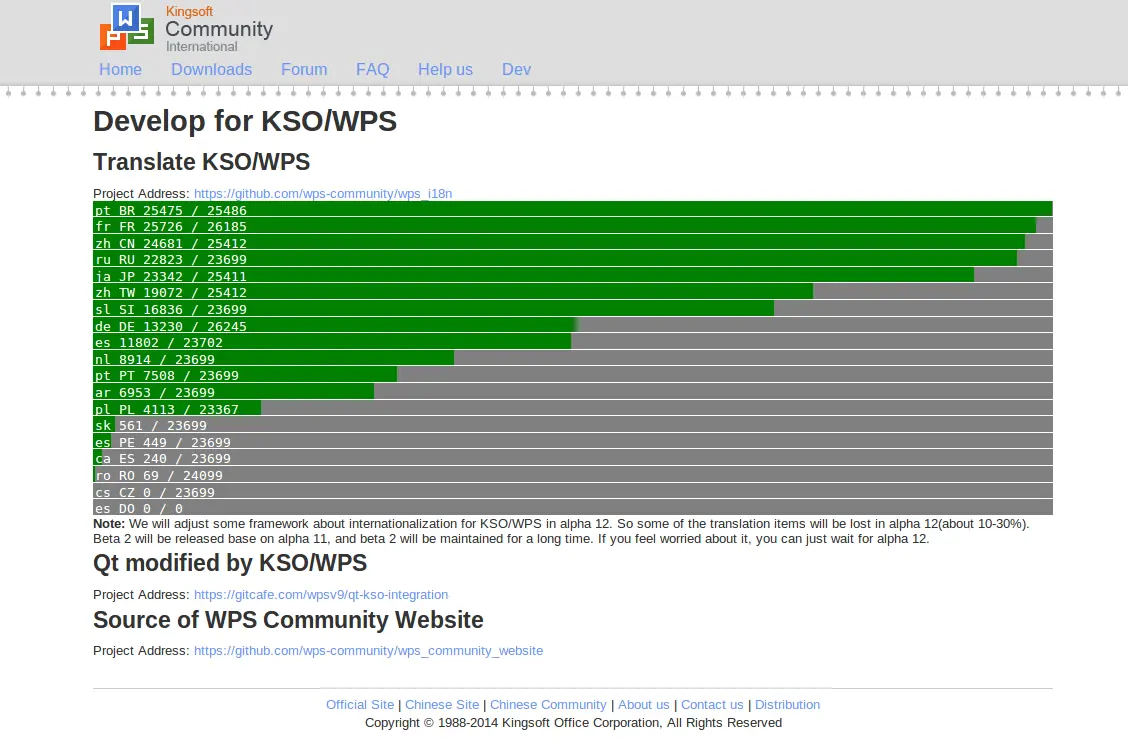
Task: Click the pt BR 25475 / 25486 progress bar
Action: [x=573, y=209]
